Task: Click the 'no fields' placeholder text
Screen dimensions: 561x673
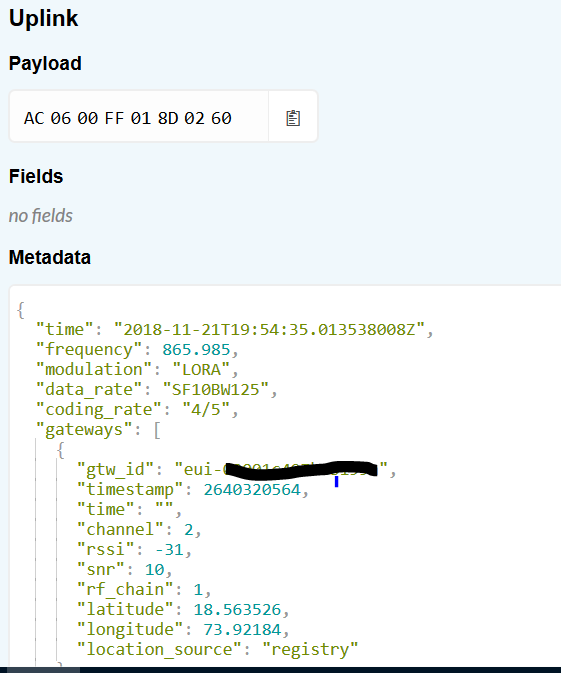Action: (x=41, y=216)
